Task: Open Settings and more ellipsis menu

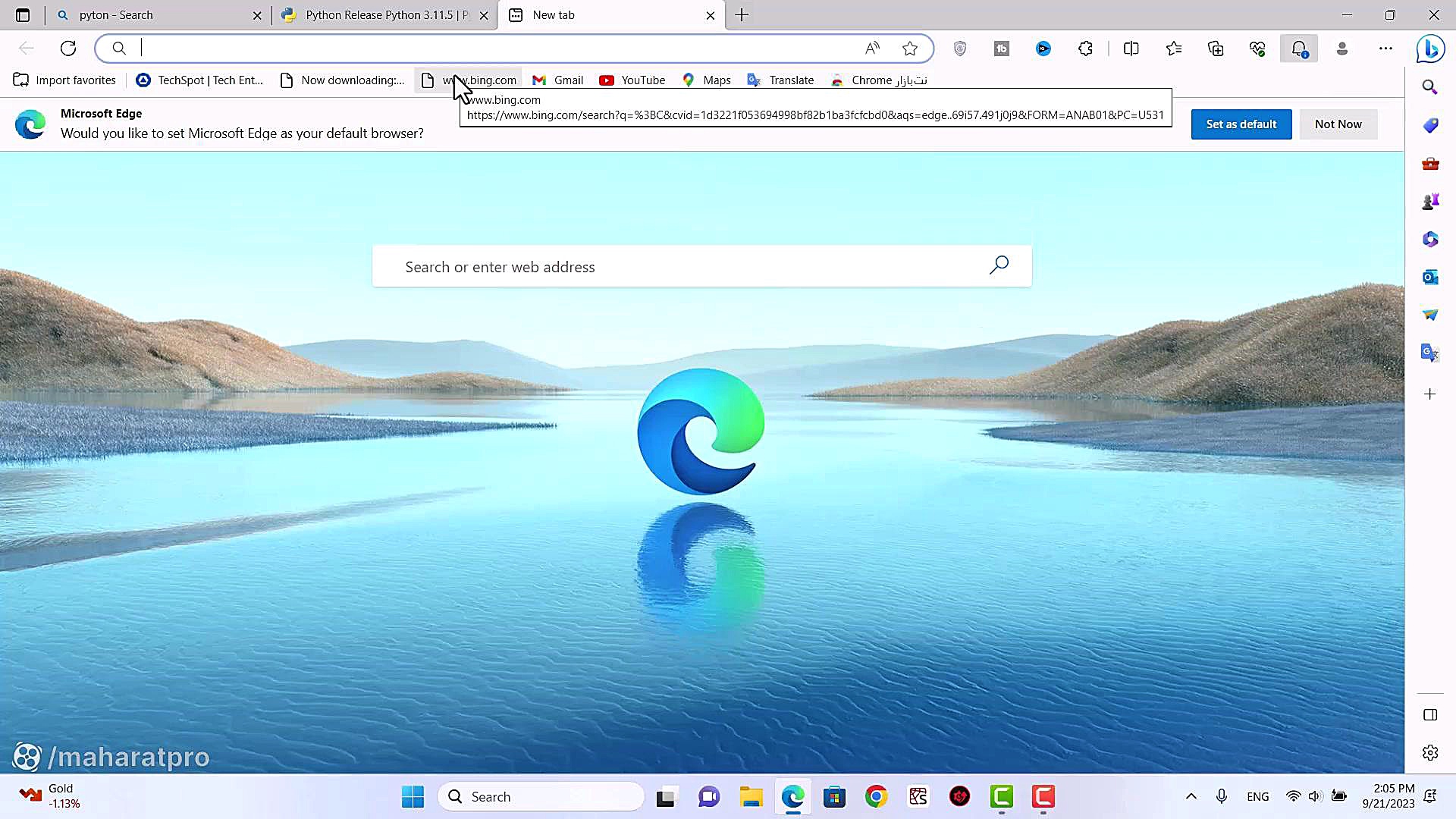Action: (1385, 49)
